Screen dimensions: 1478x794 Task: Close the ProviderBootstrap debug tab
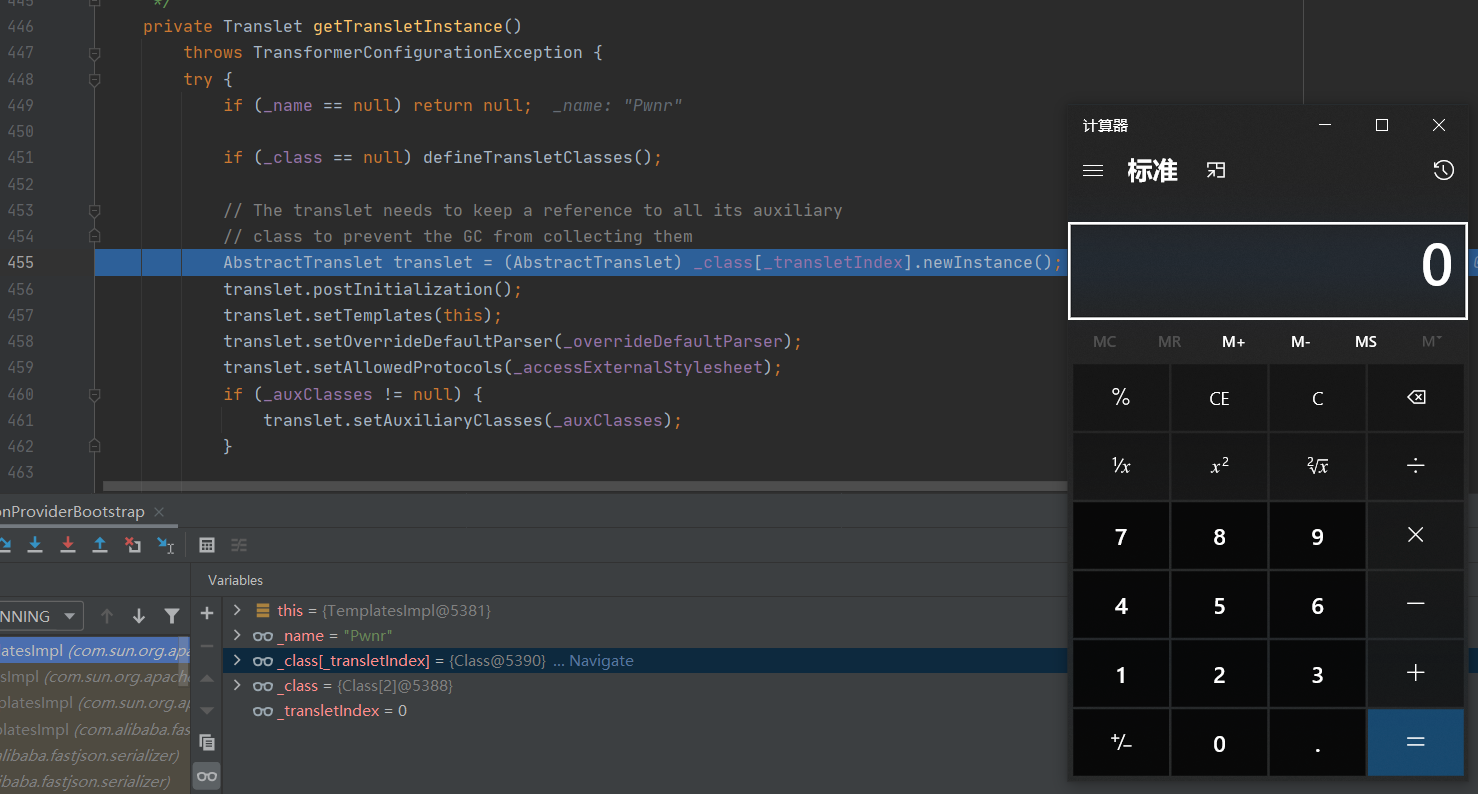coord(160,512)
